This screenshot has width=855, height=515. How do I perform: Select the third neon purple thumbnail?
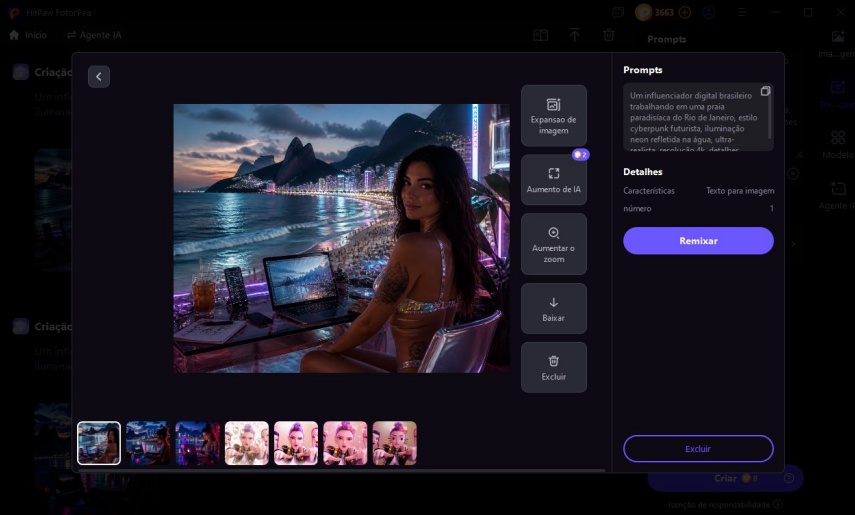(197, 443)
